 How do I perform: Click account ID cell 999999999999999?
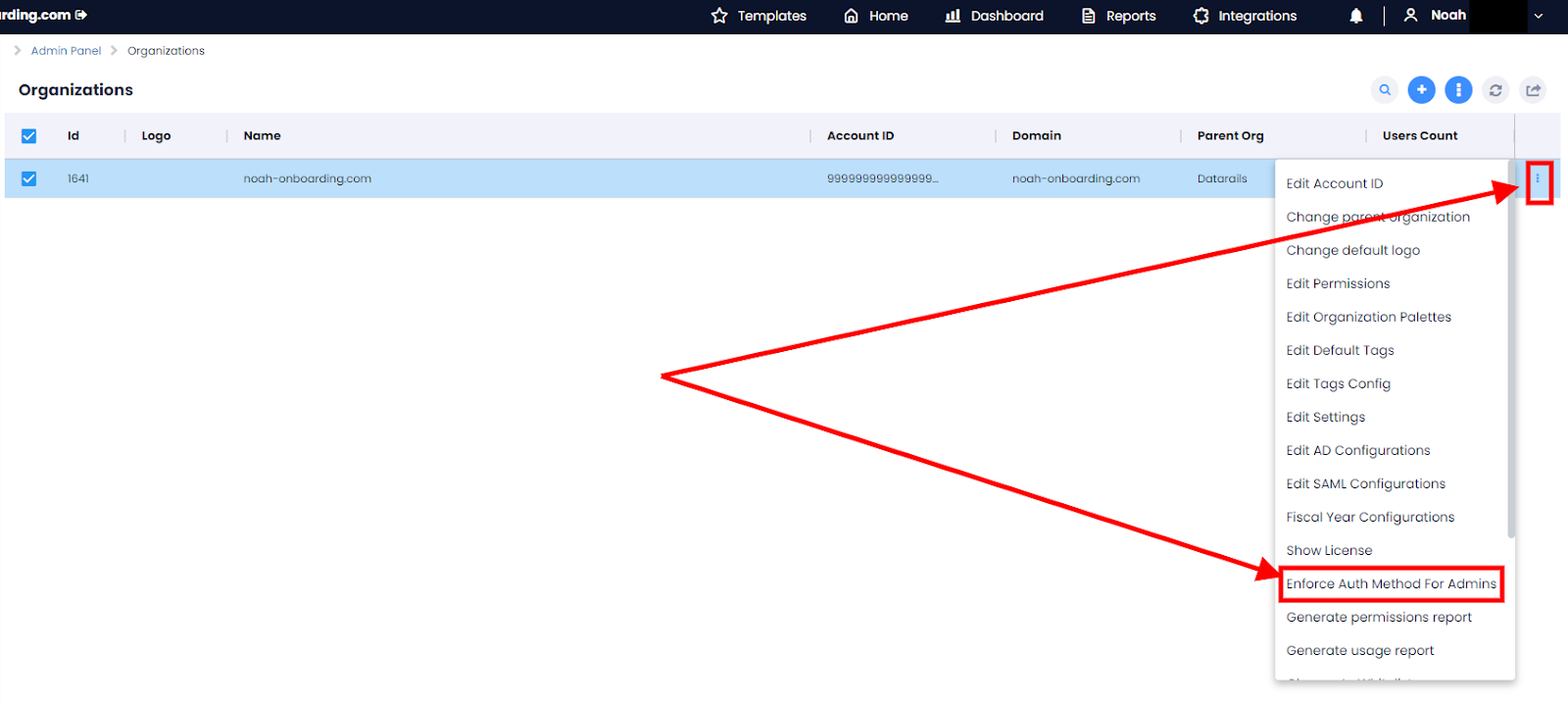click(882, 178)
